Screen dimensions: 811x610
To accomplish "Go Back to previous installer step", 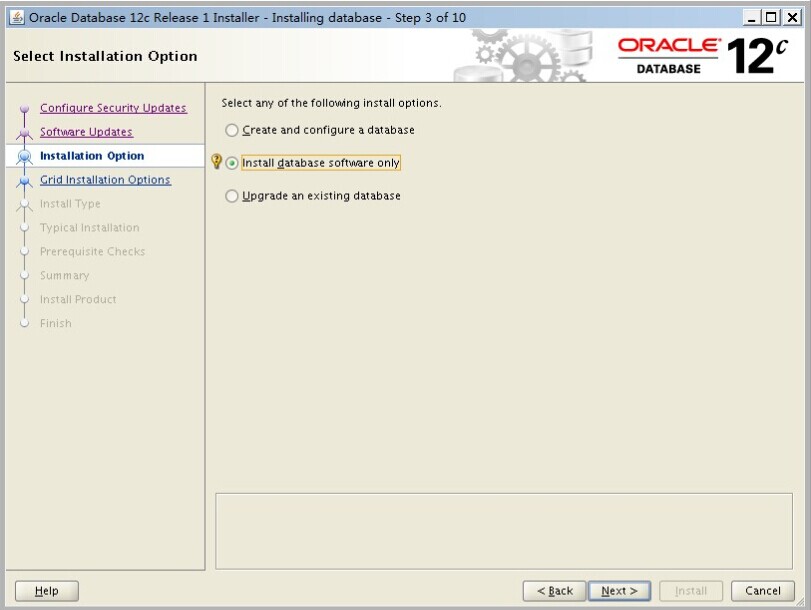I will click(554, 591).
